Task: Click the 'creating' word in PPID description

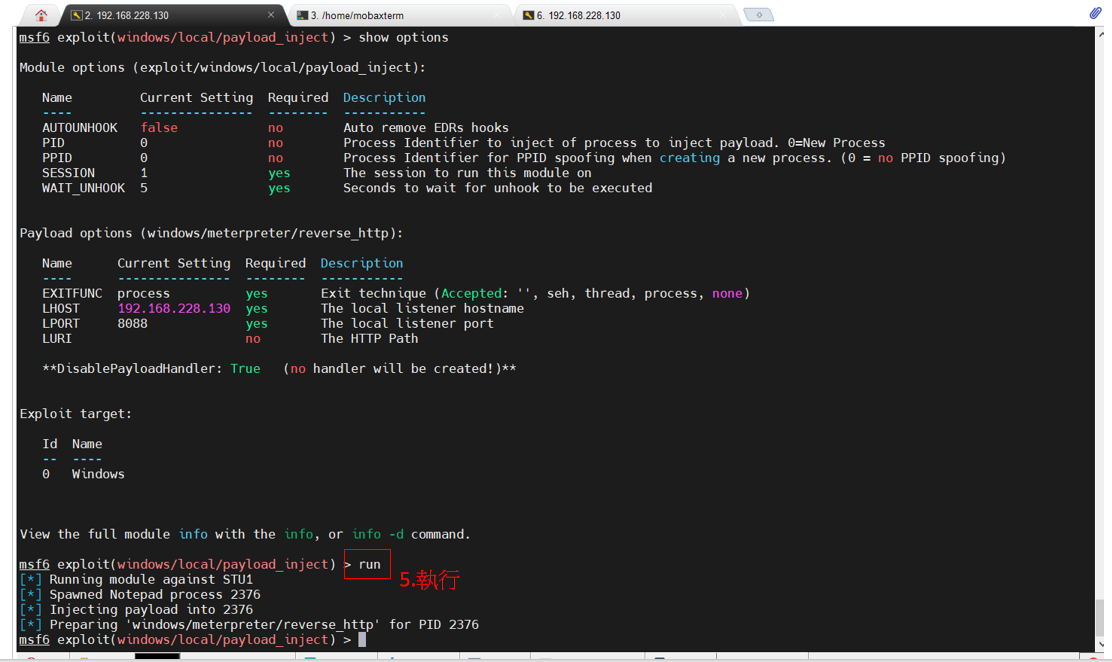Action: [x=689, y=158]
